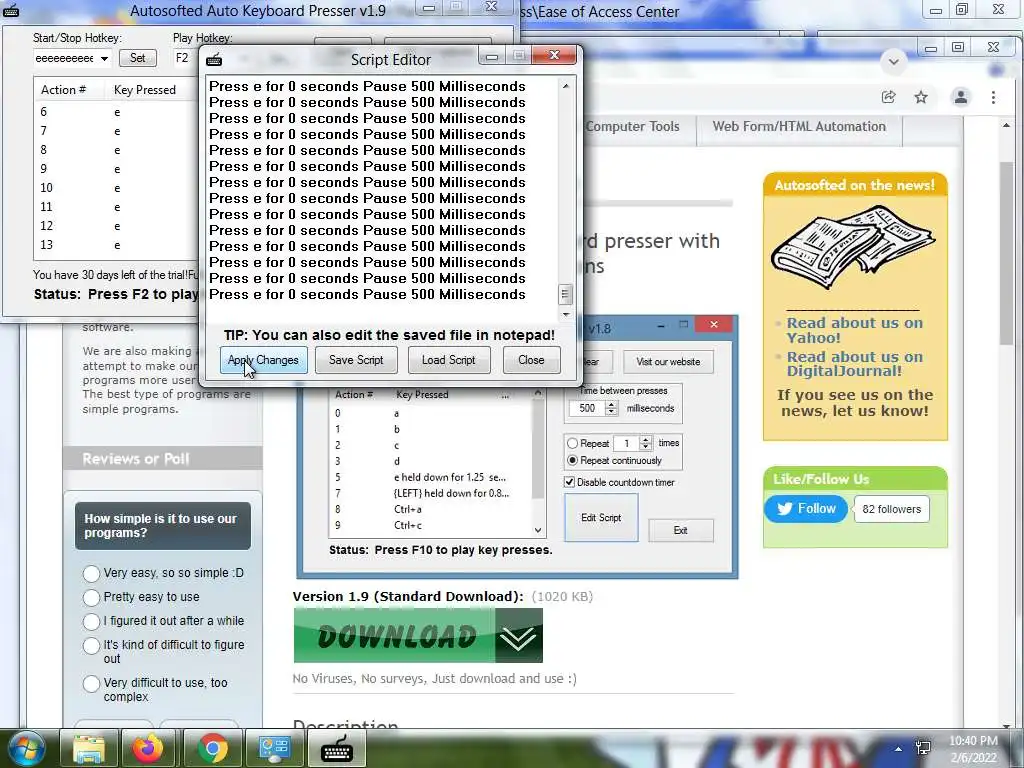Click the Script Editor scrollbar up arrow
Viewport: 1024px width, 768px height.
566,86
